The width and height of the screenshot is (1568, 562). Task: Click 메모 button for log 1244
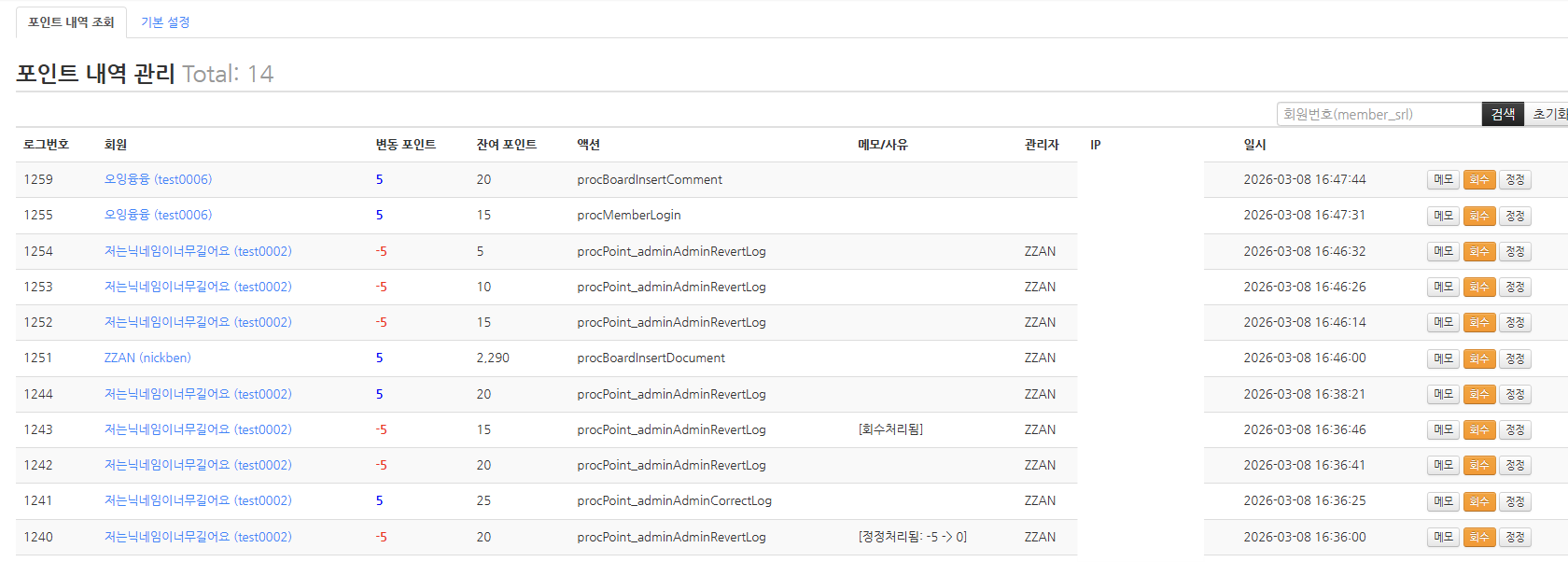click(x=1443, y=394)
